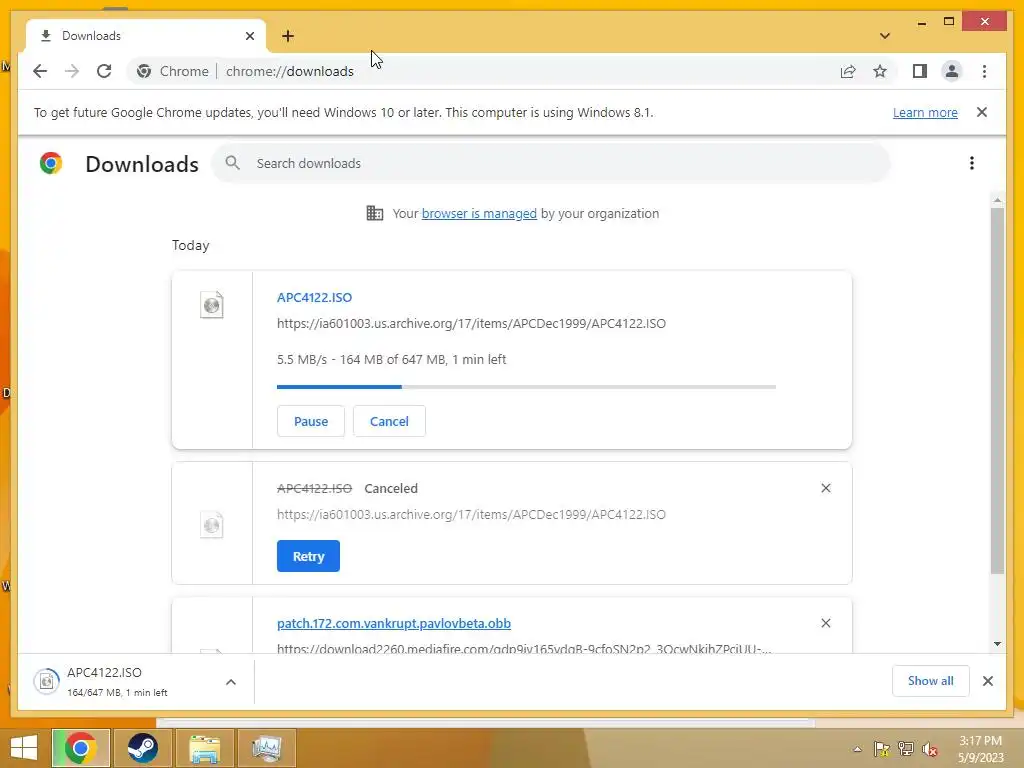Click the archive.org URL of canceled download
This screenshot has width=1024, height=768.
coord(471,515)
